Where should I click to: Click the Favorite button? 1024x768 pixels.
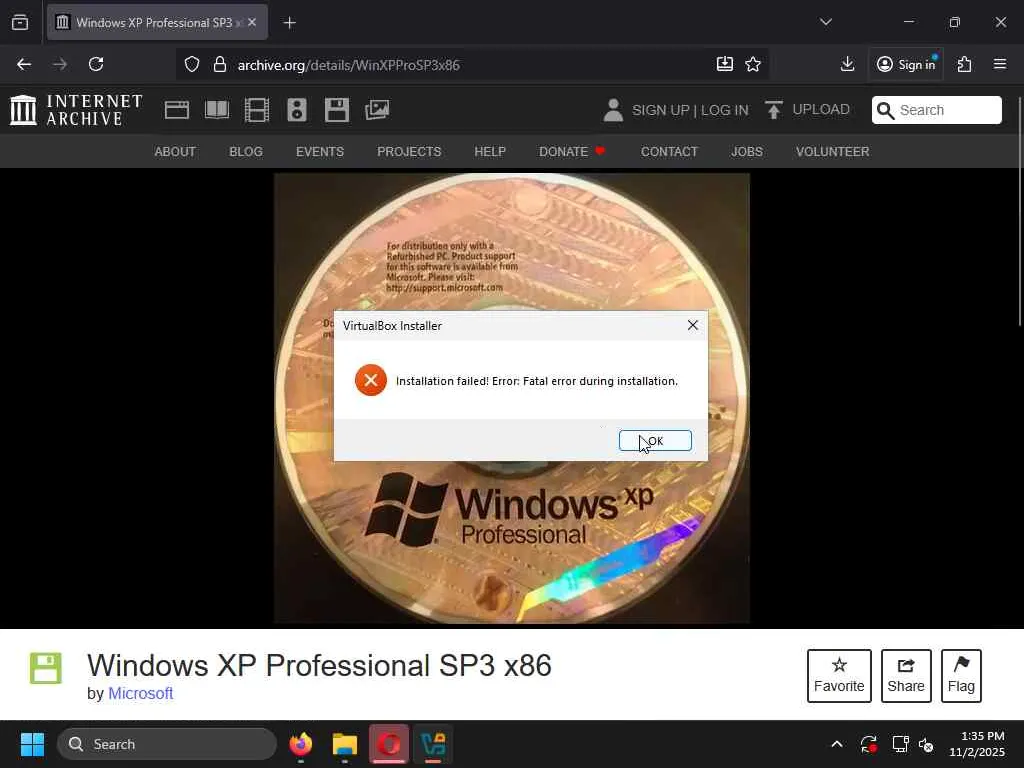(x=839, y=676)
